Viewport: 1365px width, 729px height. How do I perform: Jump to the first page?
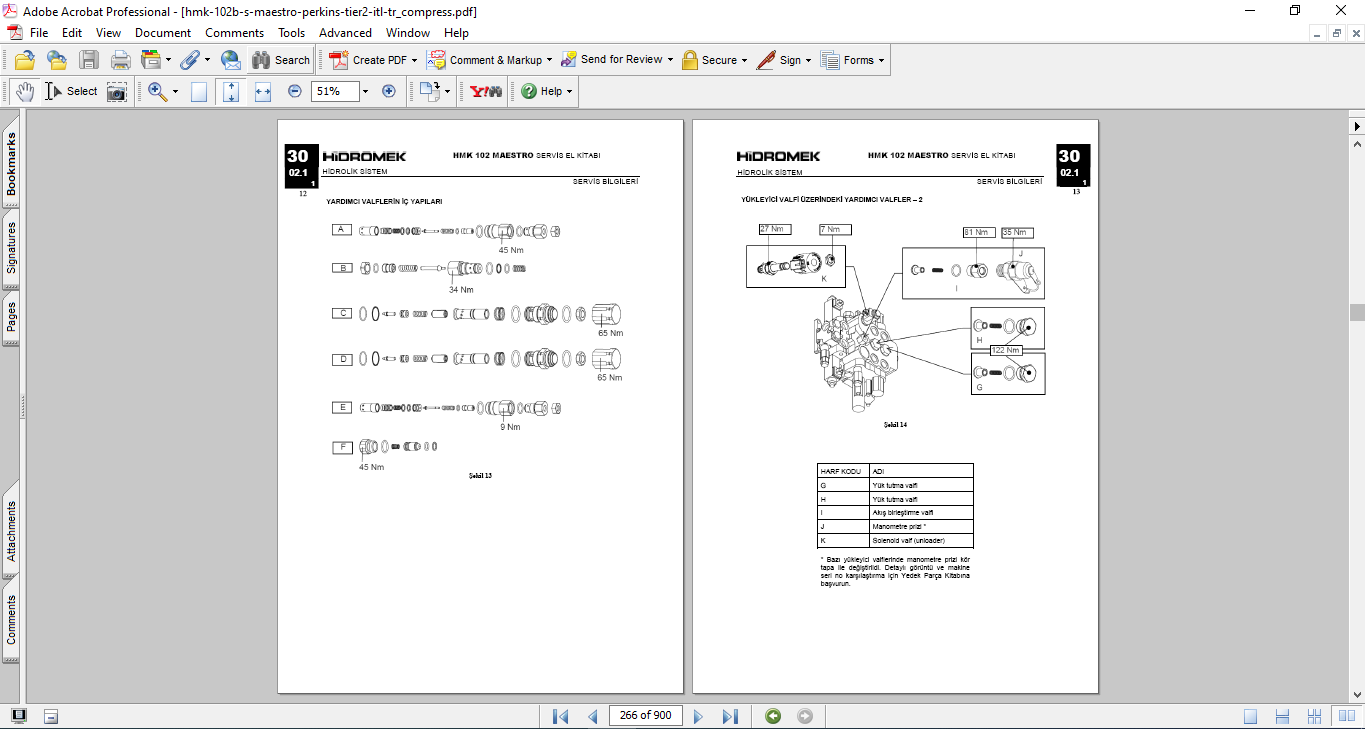[560, 716]
